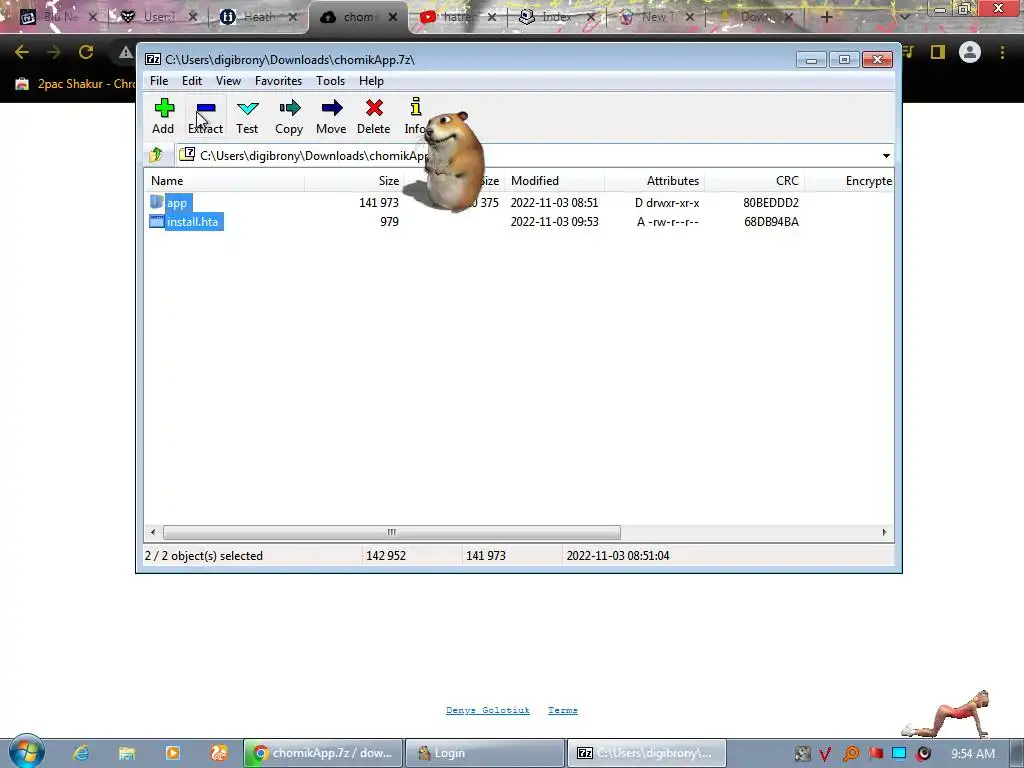Expand the address path dropdown arrow
The height and width of the screenshot is (768, 1024).
point(886,155)
